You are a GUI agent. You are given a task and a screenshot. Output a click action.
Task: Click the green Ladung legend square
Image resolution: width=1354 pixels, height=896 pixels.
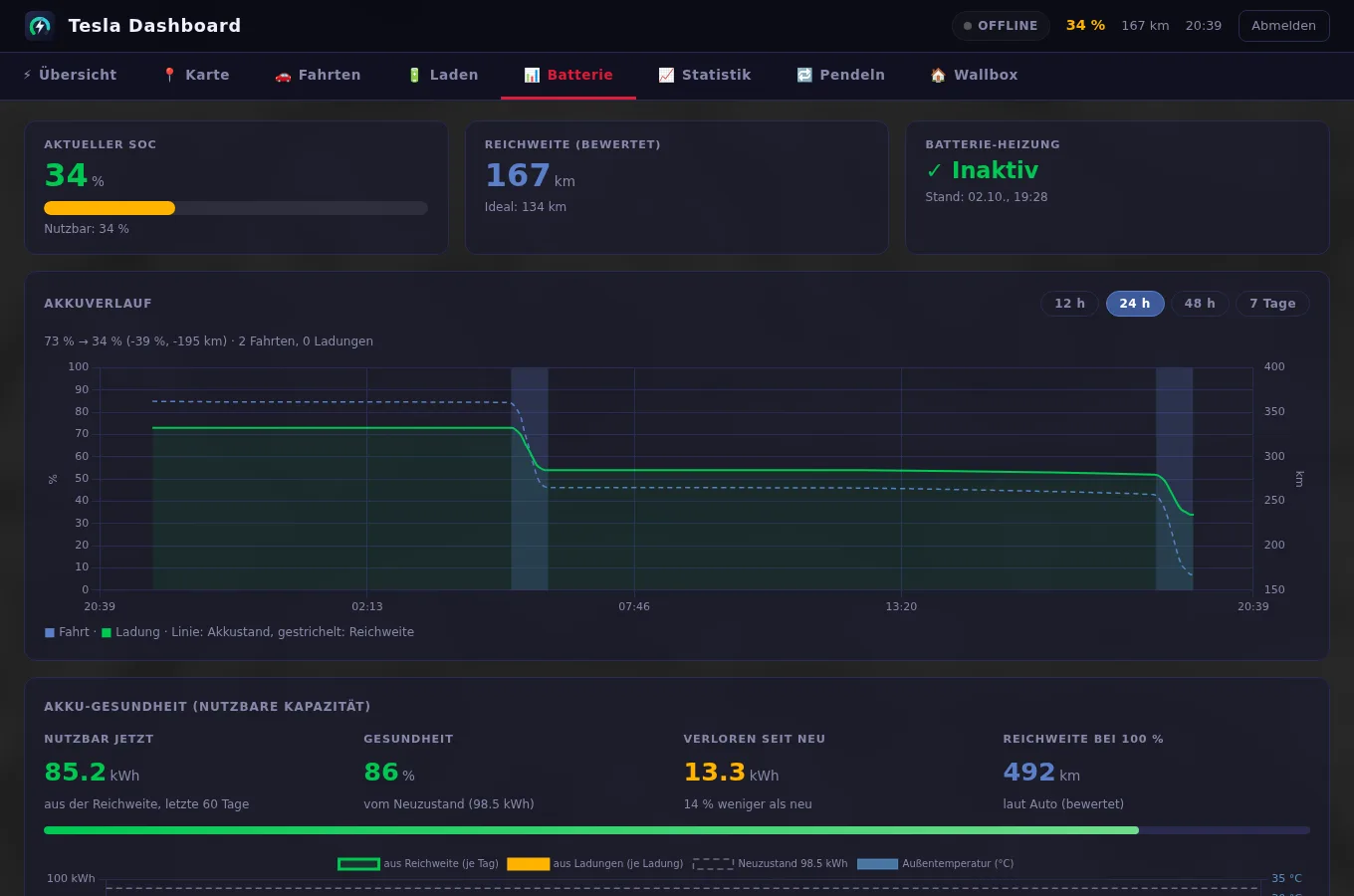coord(107,632)
